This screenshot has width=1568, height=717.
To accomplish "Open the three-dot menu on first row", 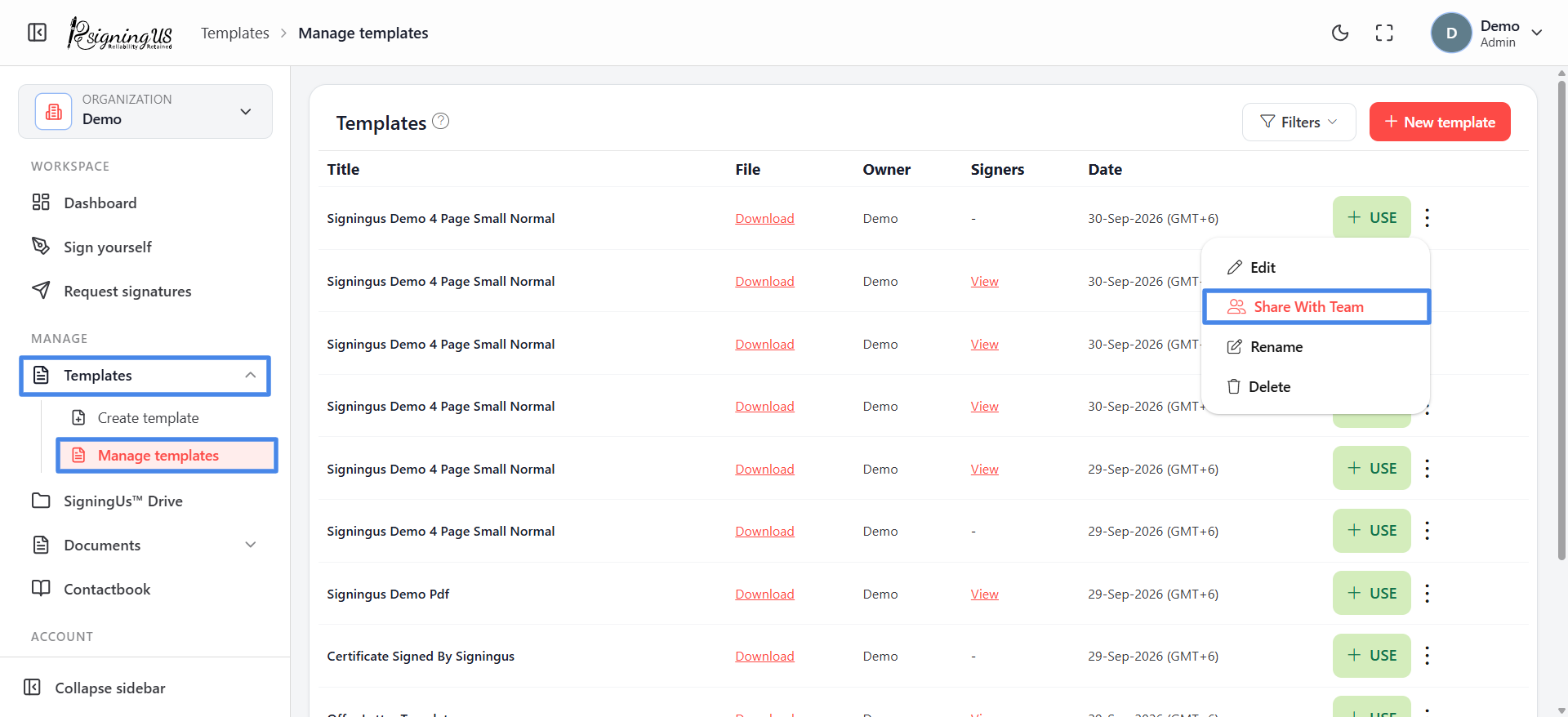I will 1427,217.
